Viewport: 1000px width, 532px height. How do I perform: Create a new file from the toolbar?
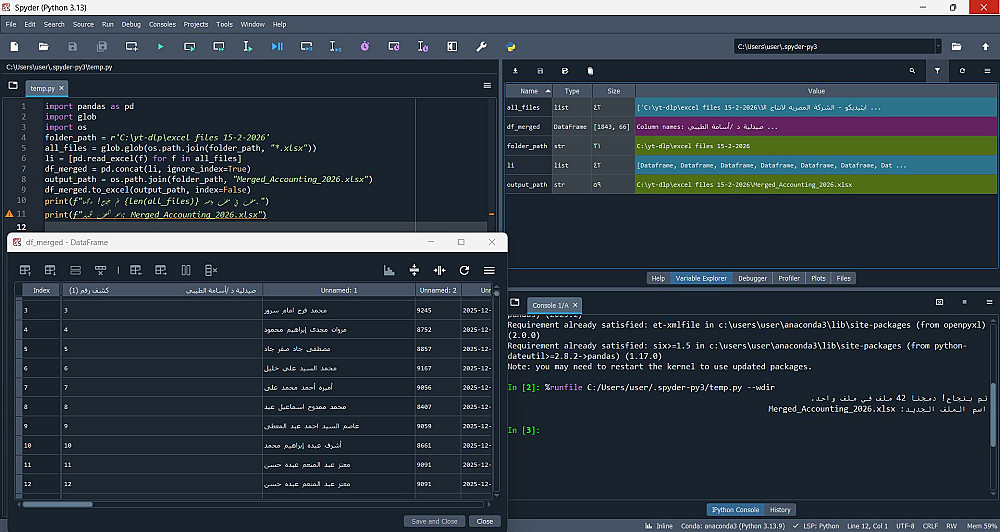pos(14,46)
